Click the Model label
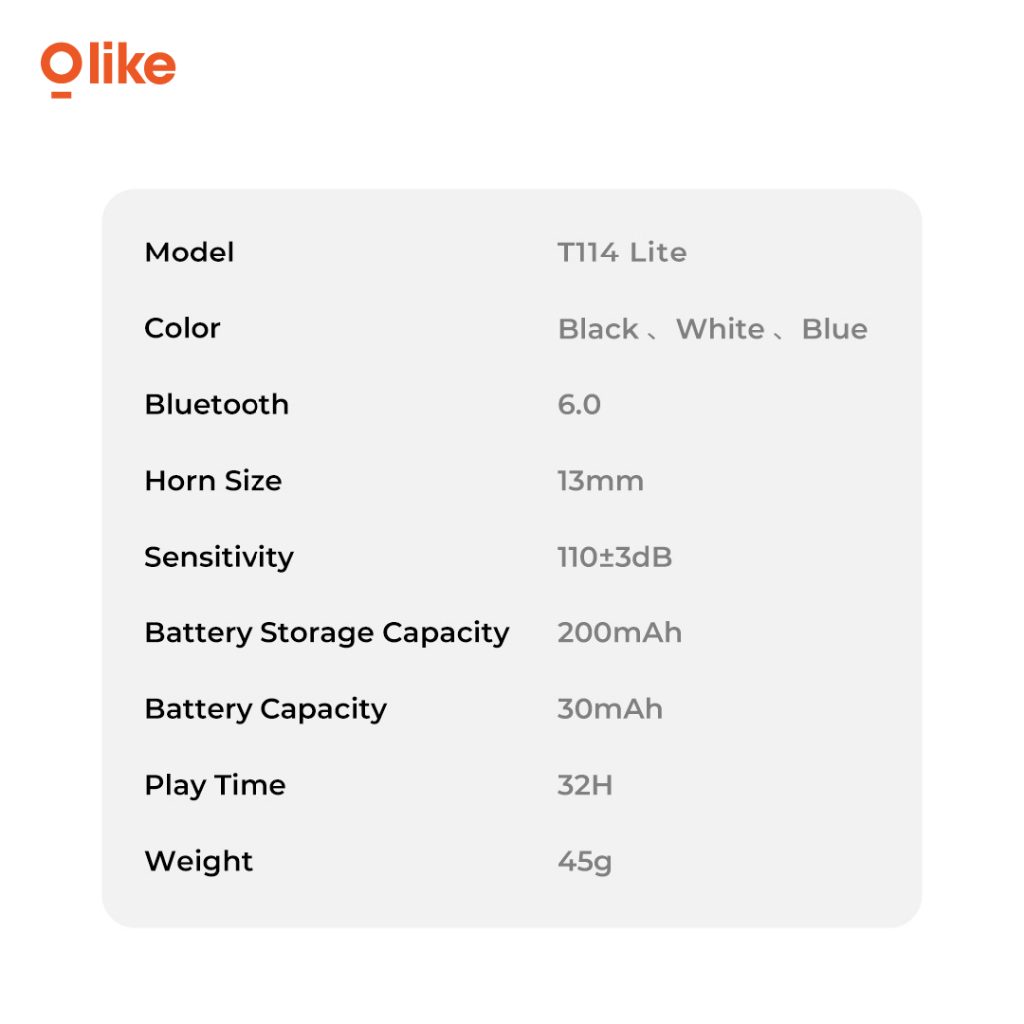1024x1024 pixels. (189, 252)
